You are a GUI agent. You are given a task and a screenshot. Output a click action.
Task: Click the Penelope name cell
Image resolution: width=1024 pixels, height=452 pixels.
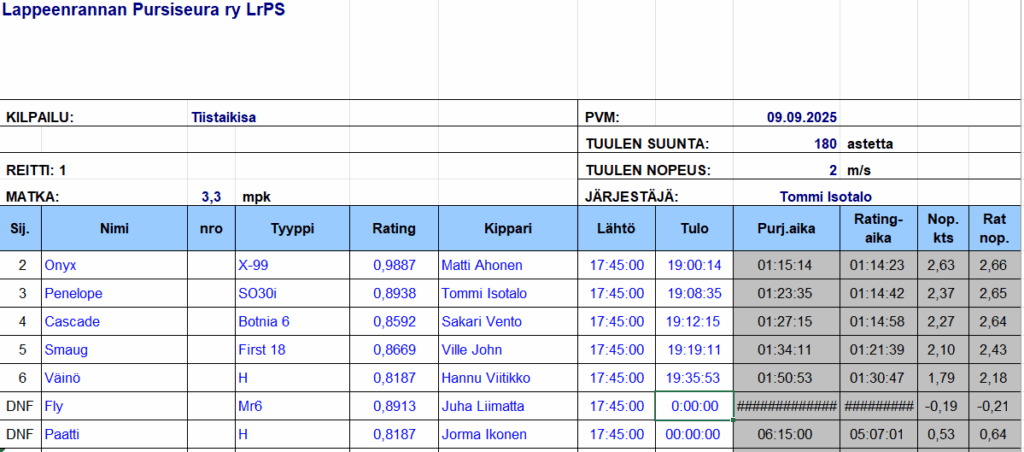coord(75,293)
